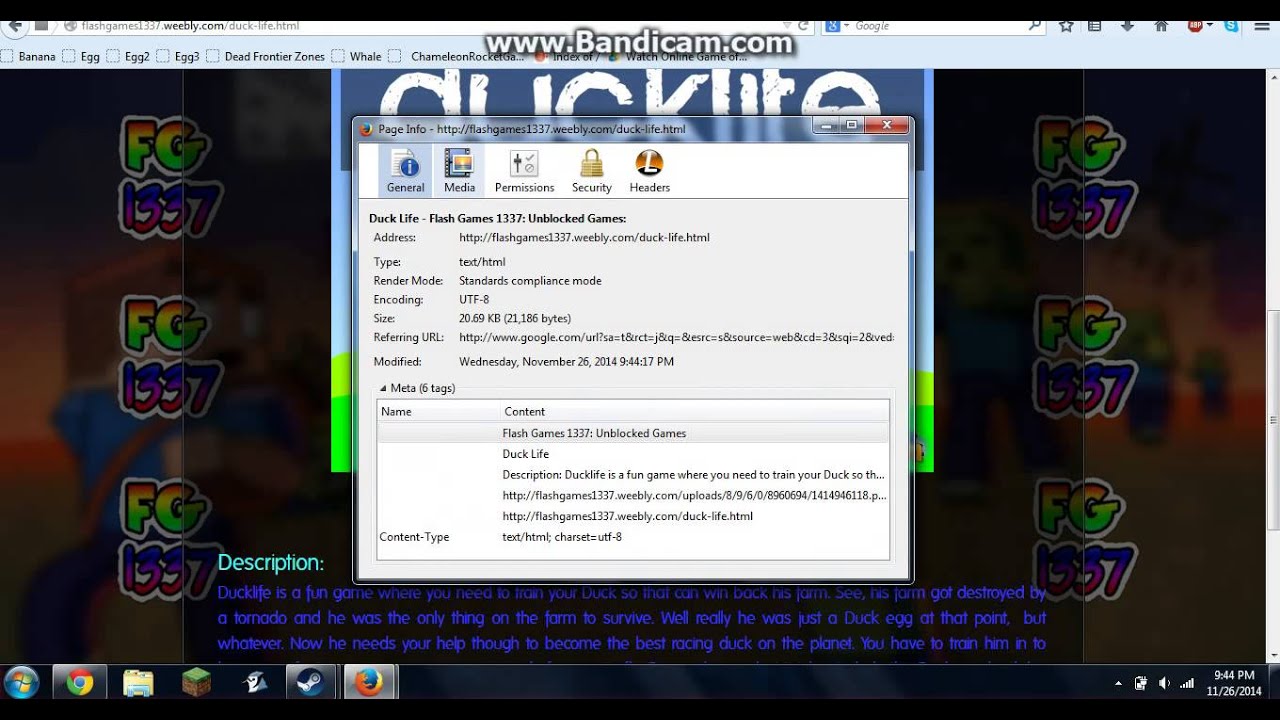Collapse the Meta (6 tags) section
Viewport: 1280px width, 720px height.
[x=383, y=388]
